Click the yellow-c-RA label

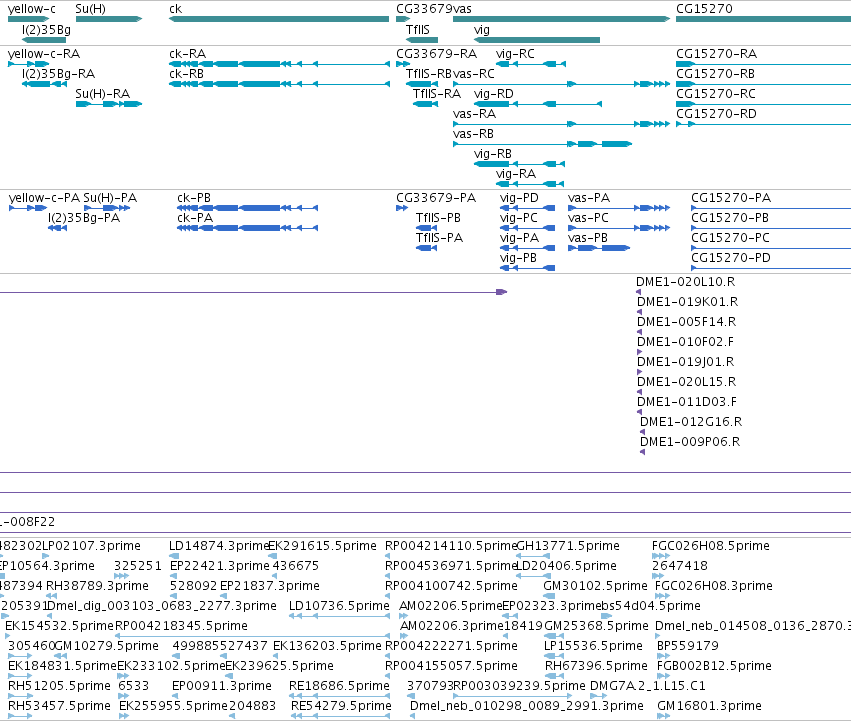[43, 54]
